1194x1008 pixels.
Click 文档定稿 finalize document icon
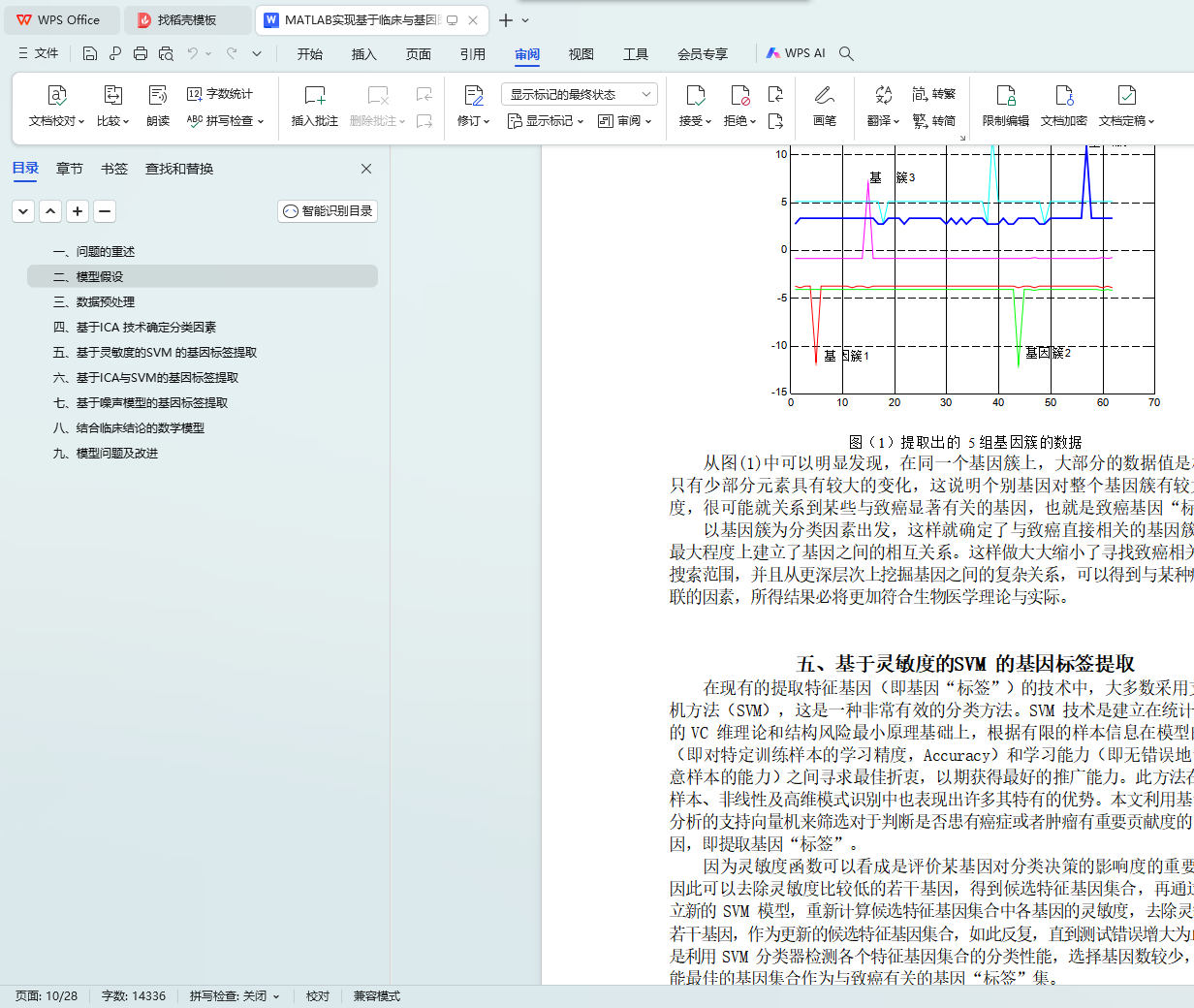tap(1126, 95)
